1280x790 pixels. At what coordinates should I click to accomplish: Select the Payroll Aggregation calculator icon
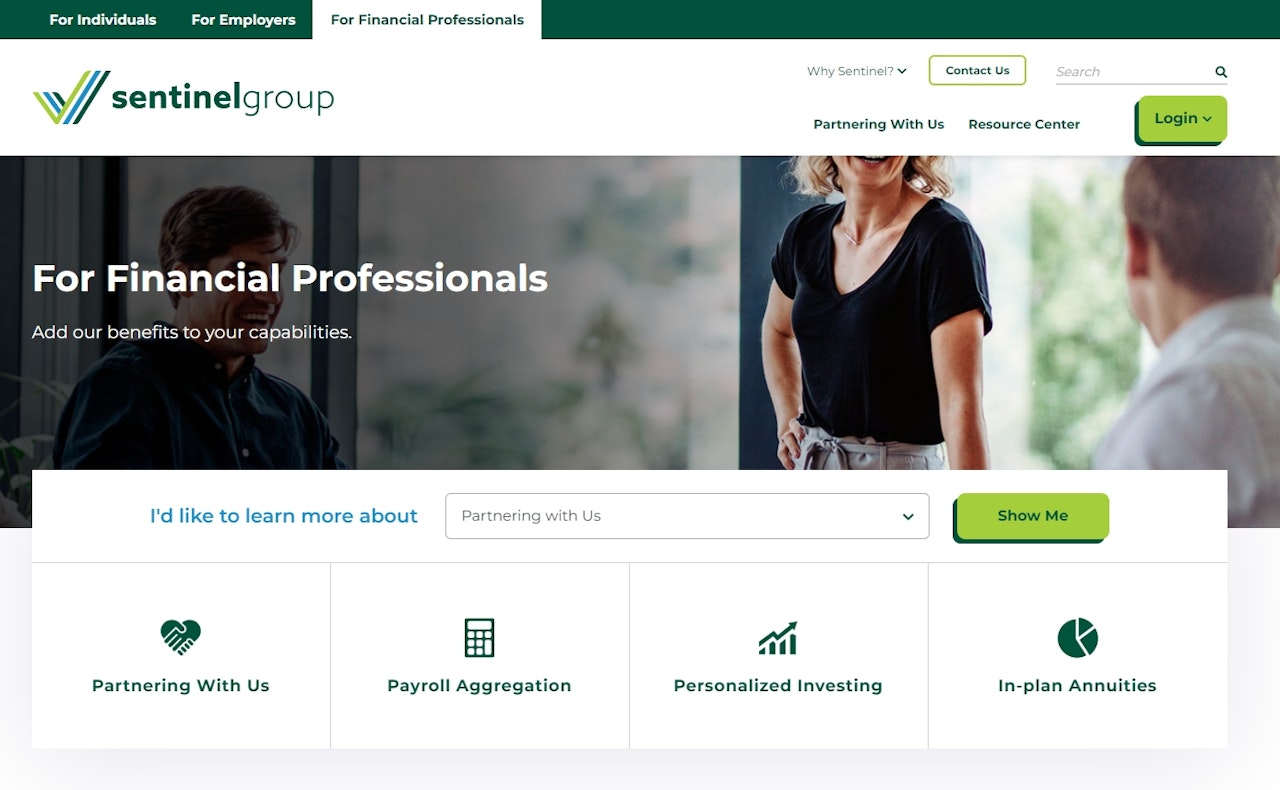[479, 637]
